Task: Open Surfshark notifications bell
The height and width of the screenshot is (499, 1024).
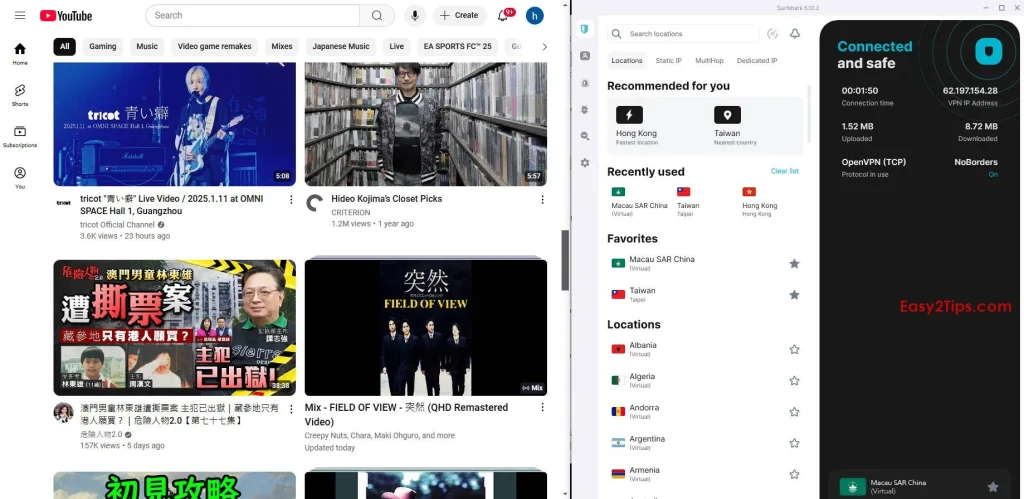Action: coord(795,33)
